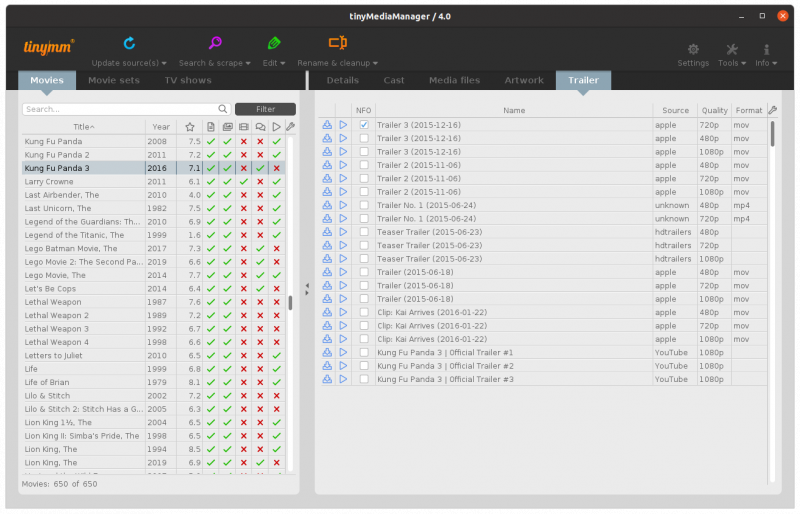Expand Update source(s) dropdown arrow
The width and height of the screenshot is (800, 514).
pos(164,63)
